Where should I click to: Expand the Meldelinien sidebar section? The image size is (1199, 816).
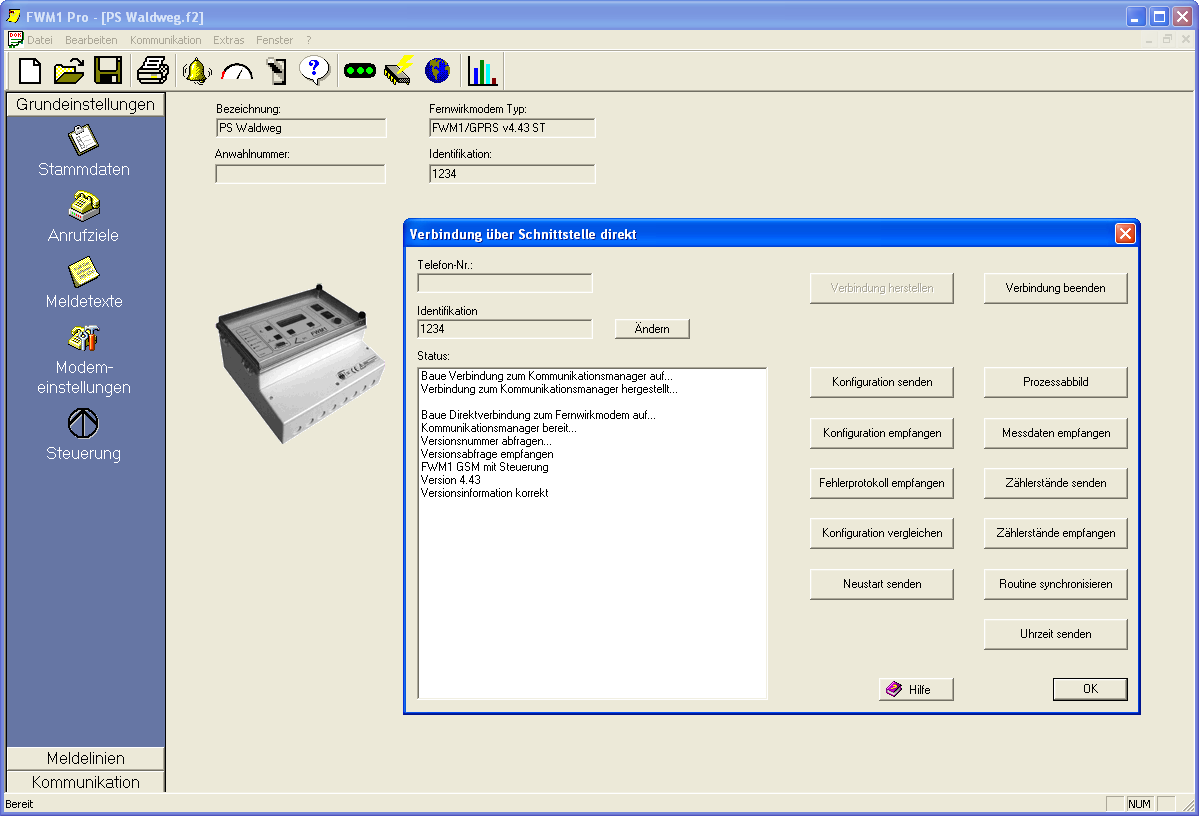pyautogui.click(x=86, y=759)
